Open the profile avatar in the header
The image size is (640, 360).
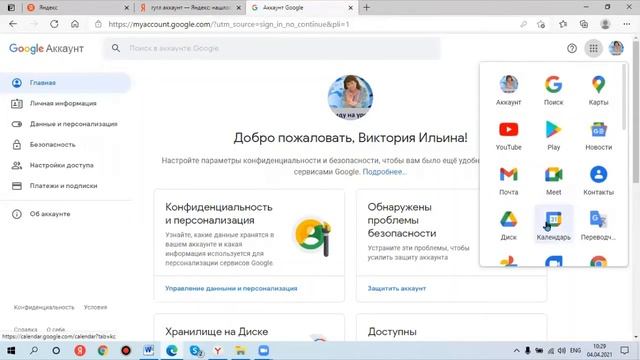pos(616,48)
